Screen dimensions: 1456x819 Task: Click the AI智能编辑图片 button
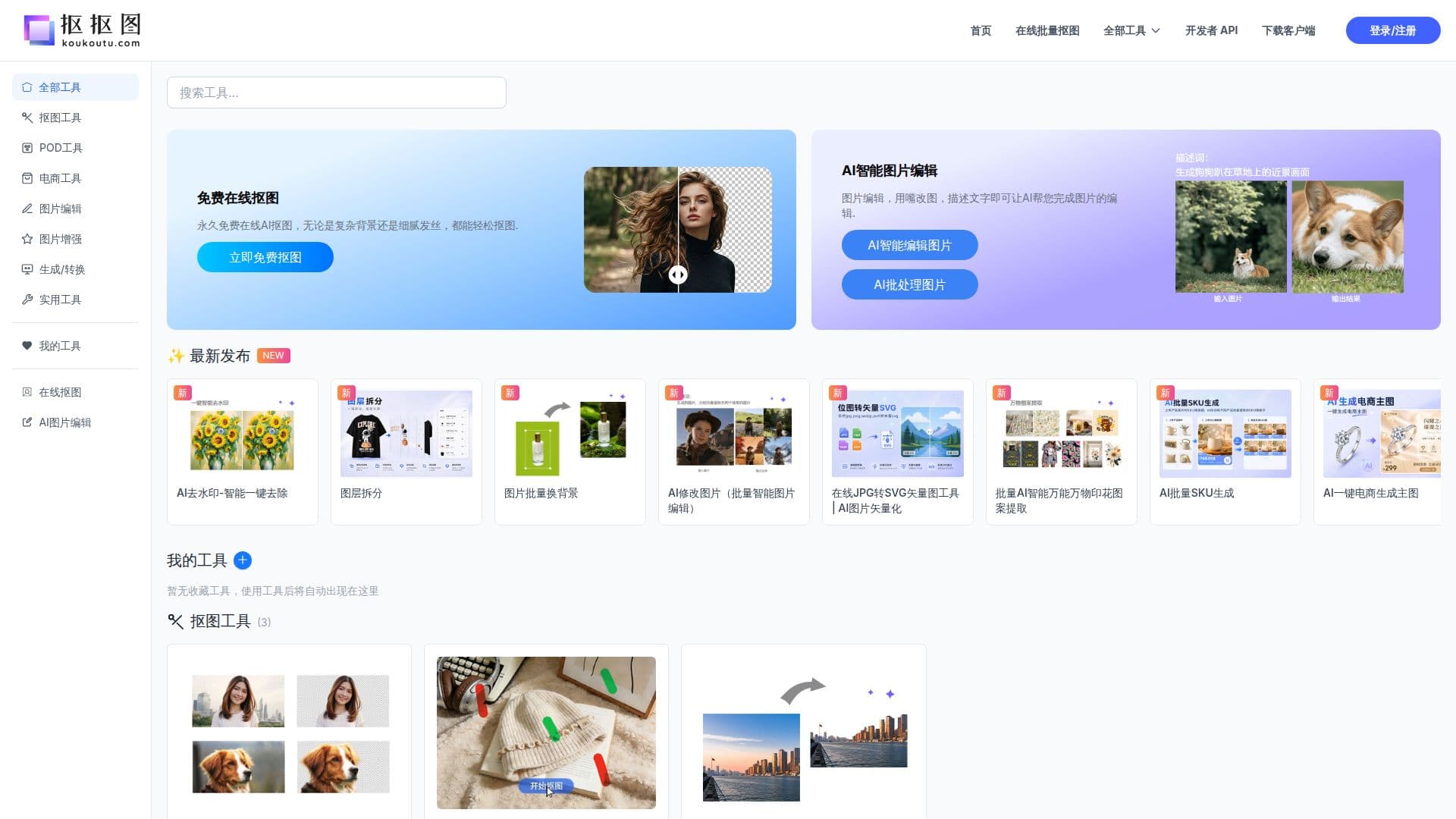click(x=909, y=245)
